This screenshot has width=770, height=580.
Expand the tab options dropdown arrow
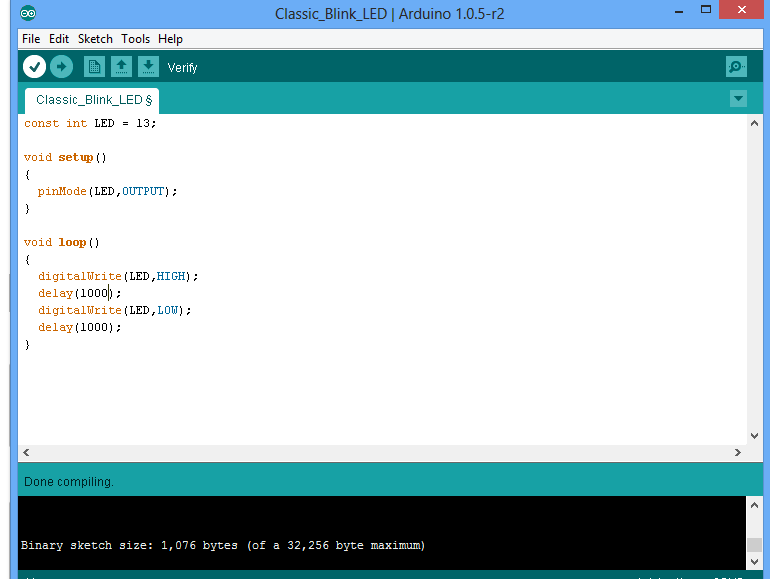point(738,99)
